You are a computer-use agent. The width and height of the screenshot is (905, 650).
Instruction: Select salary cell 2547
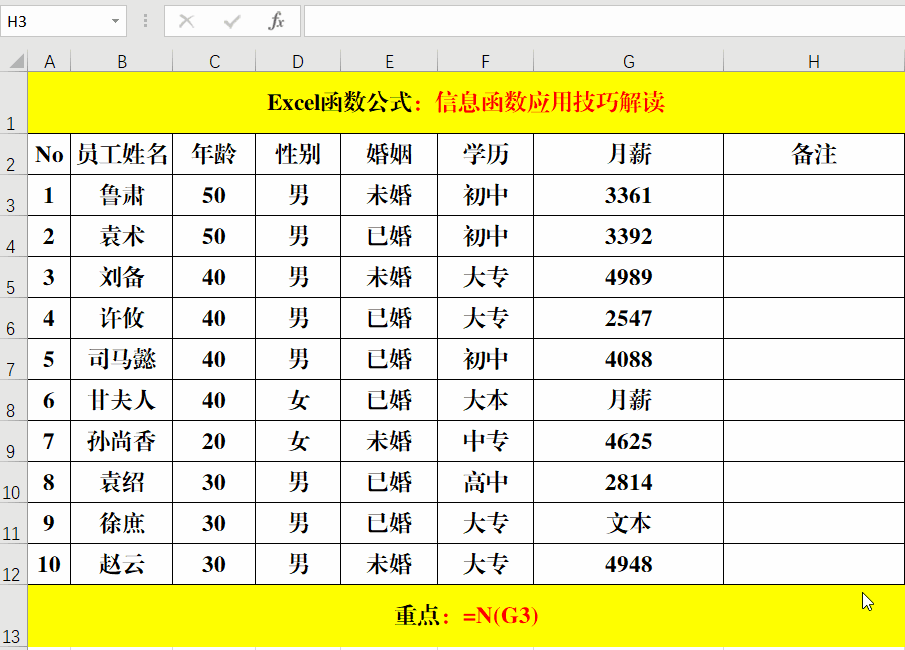coord(629,318)
